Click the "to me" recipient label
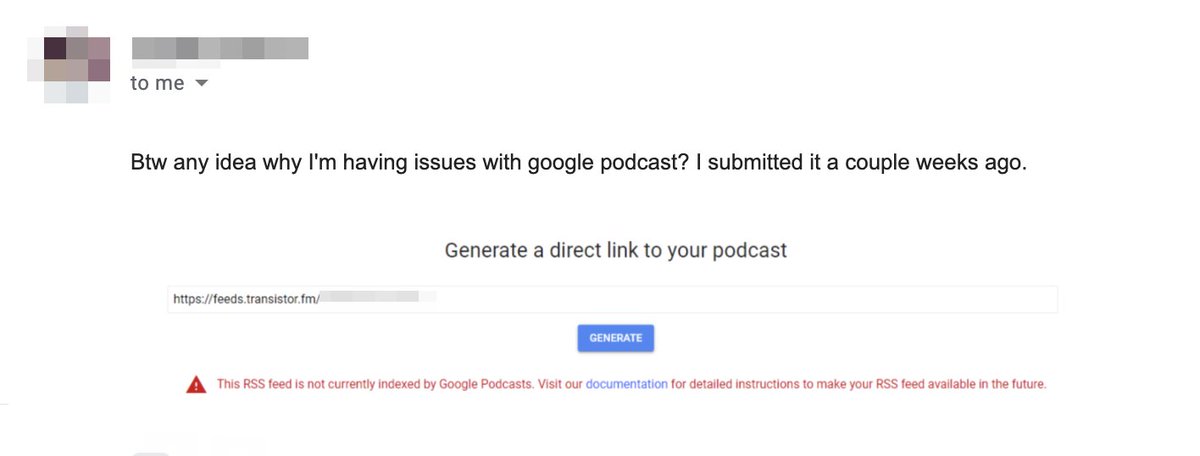 point(157,84)
